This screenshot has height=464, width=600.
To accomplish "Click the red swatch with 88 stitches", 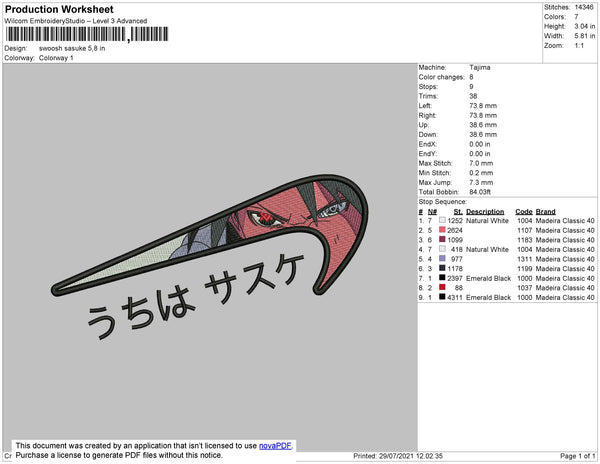I will click(442, 287).
